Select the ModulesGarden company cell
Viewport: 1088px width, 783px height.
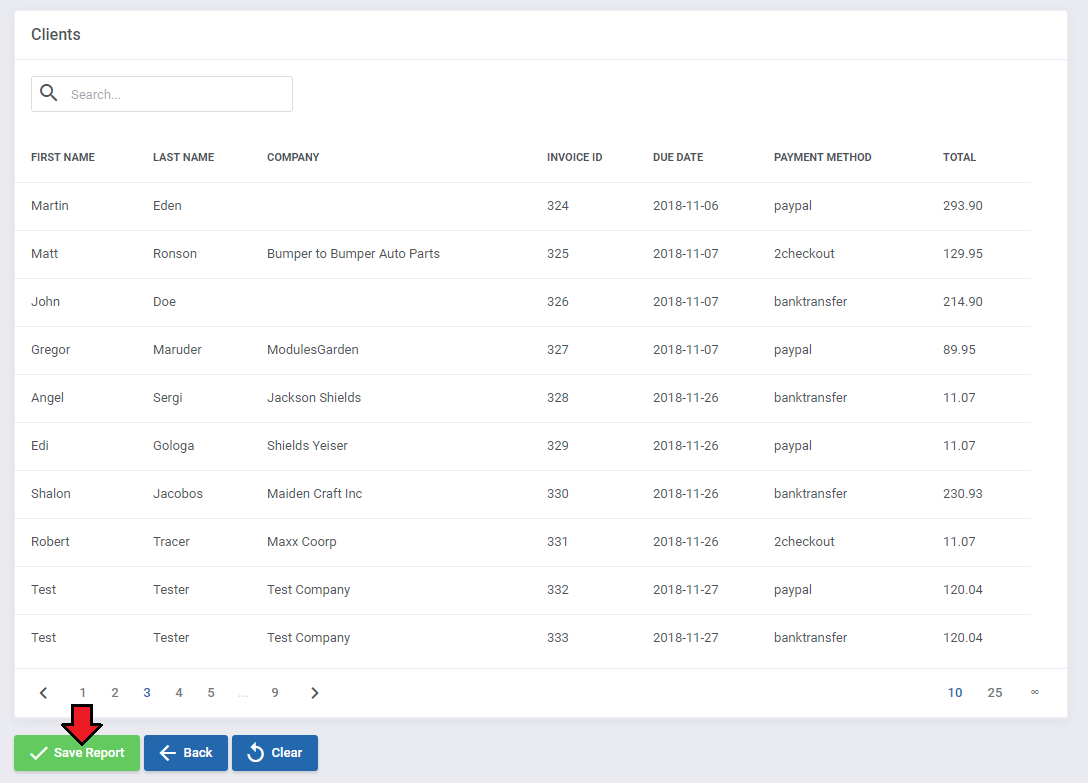(x=313, y=350)
